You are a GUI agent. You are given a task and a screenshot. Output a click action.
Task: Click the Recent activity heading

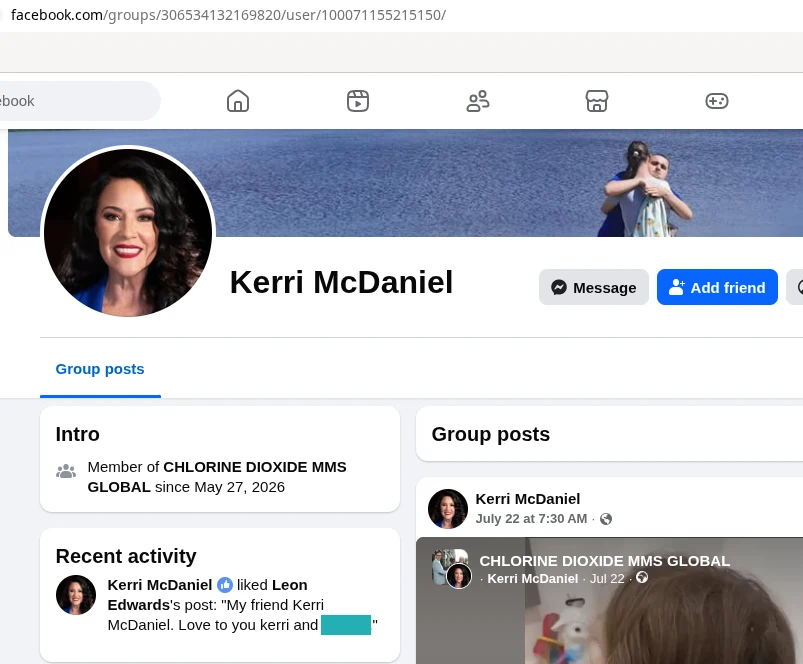(x=126, y=556)
